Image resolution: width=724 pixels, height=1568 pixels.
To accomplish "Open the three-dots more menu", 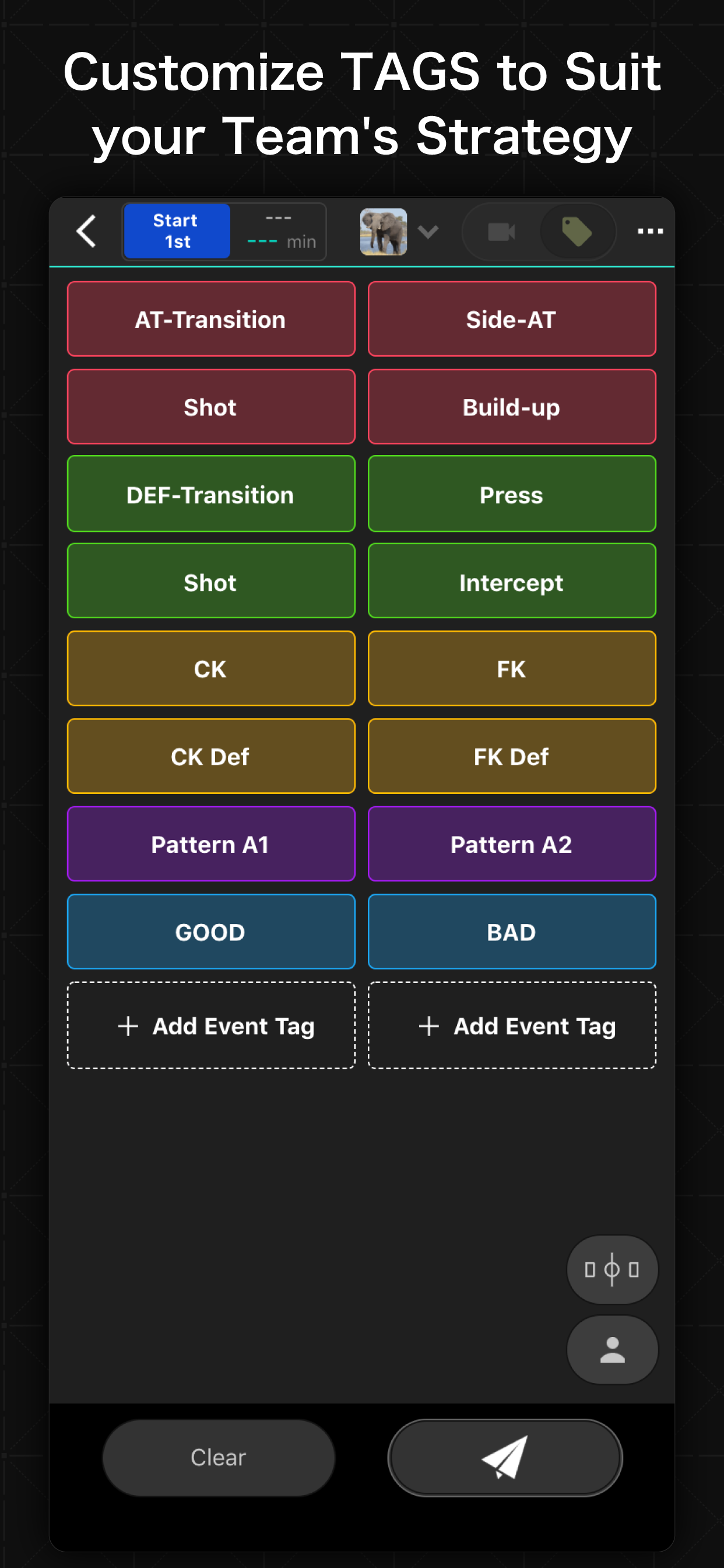I will [x=650, y=232].
